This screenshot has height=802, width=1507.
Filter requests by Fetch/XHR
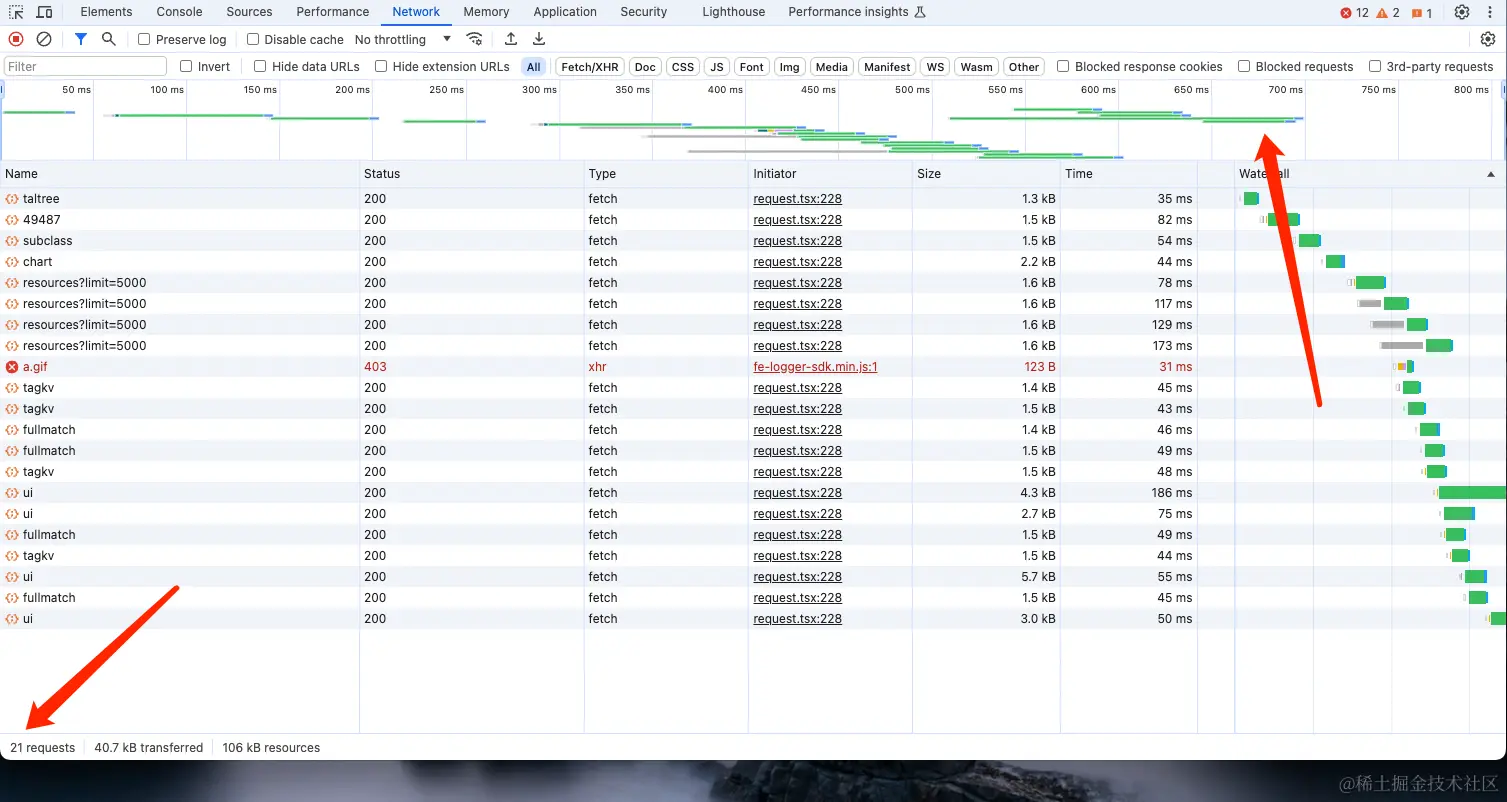[590, 67]
